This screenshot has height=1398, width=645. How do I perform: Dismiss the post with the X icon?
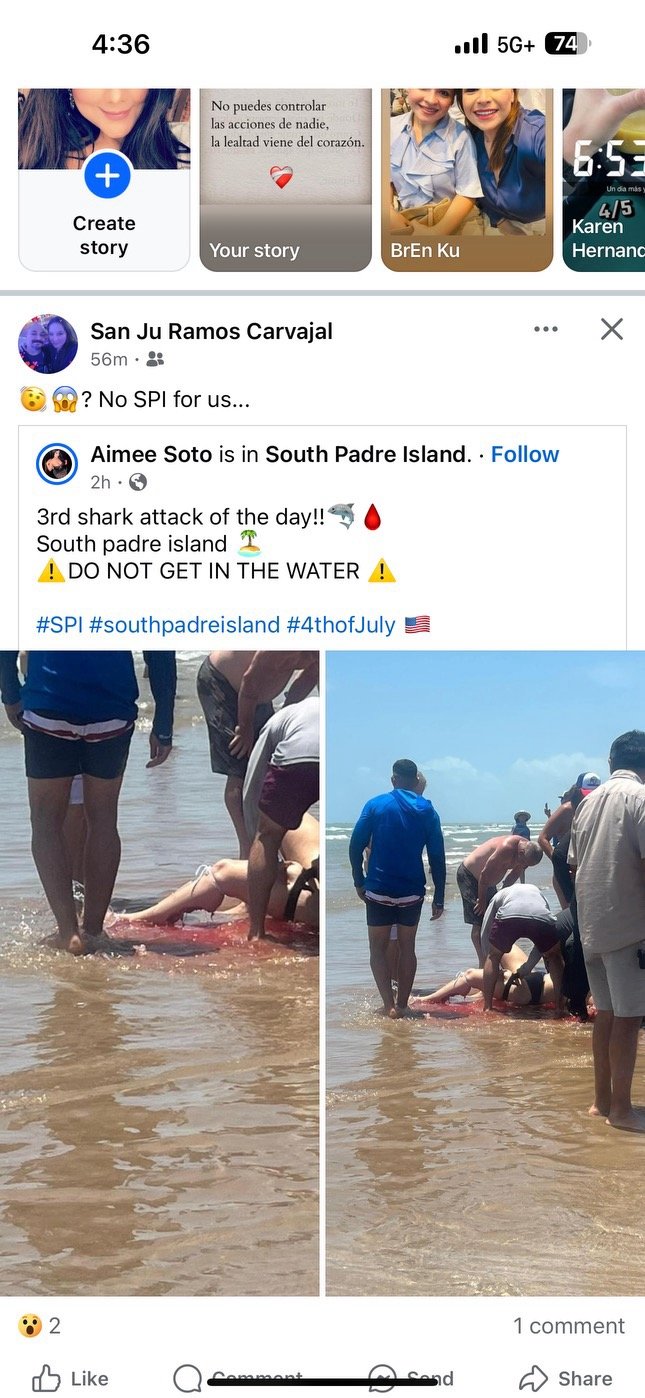click(612, 329)
